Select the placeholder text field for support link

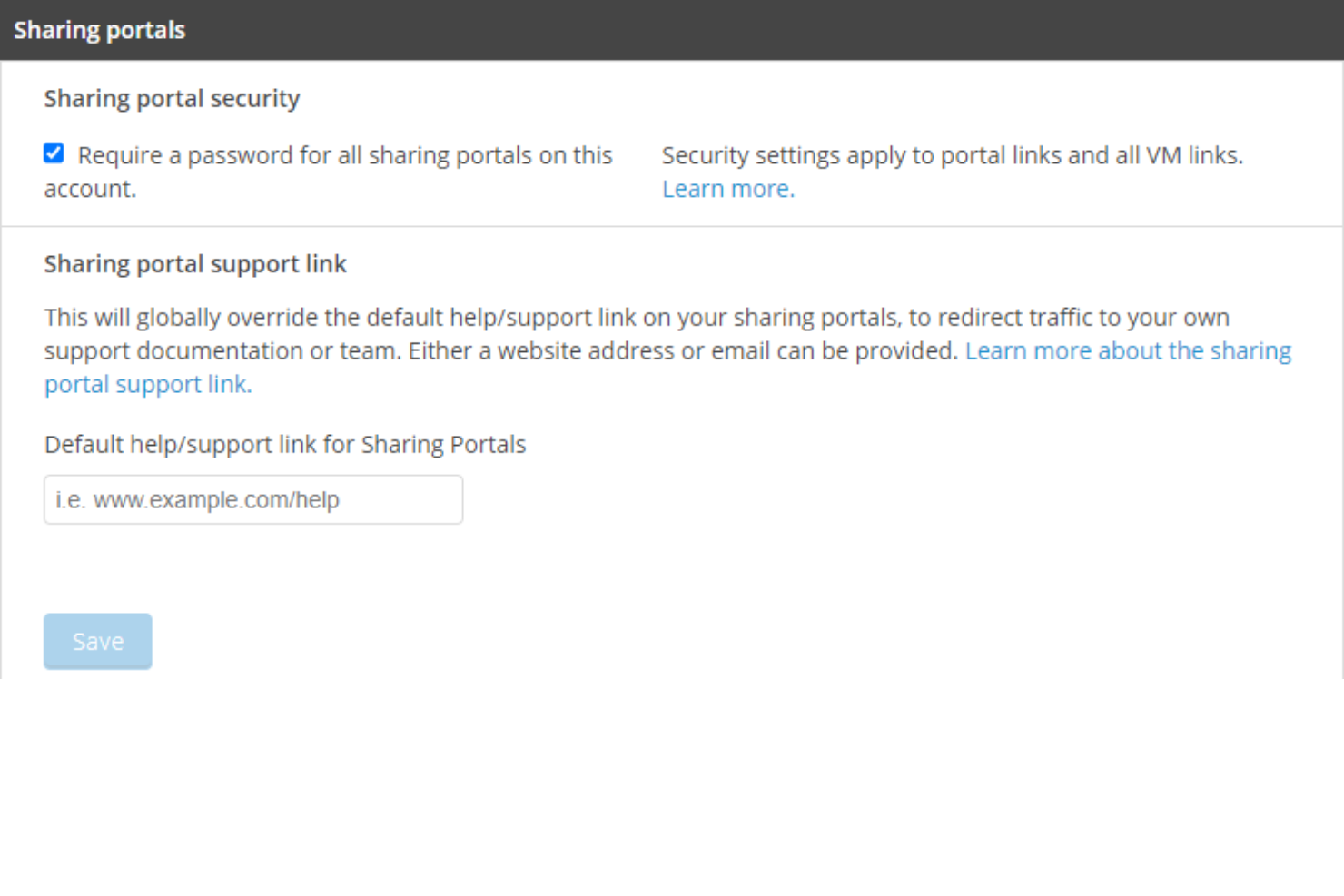[x=252, y=499]
